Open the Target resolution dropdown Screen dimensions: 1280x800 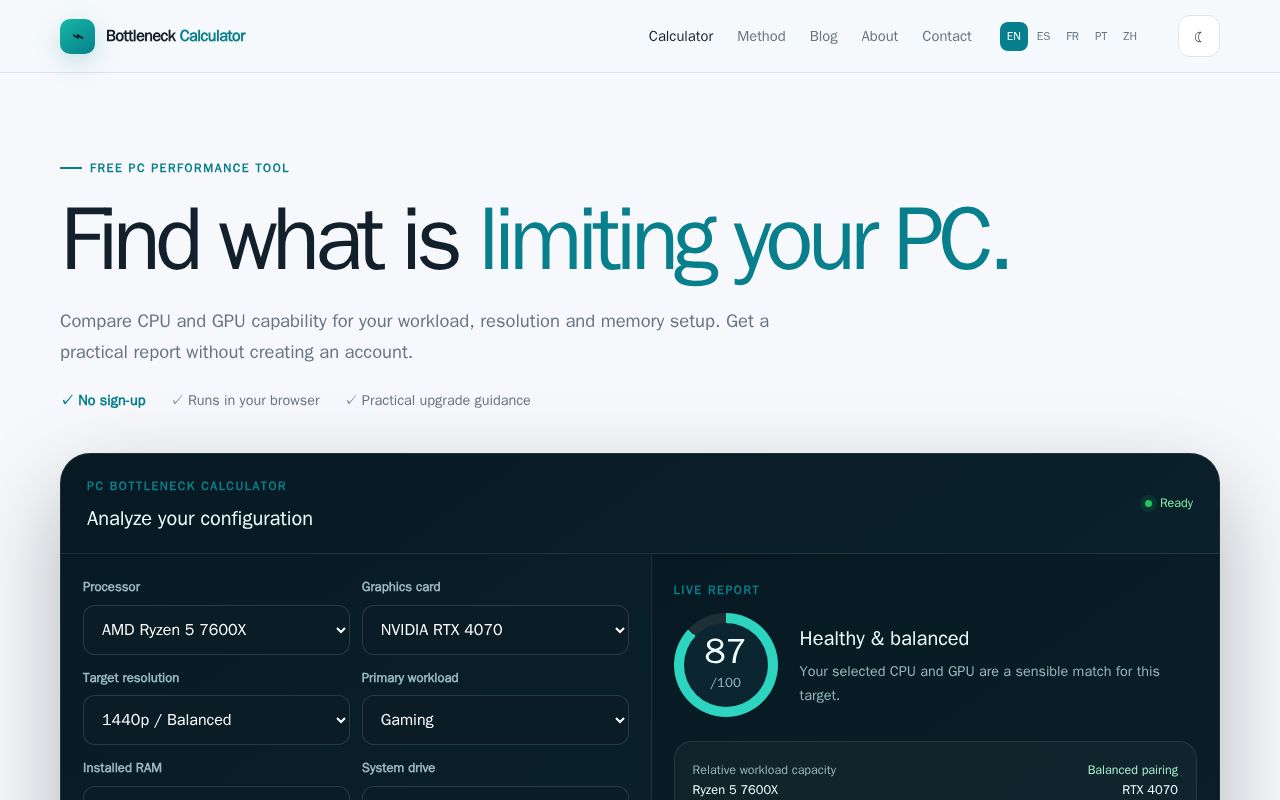click(x=216, y=720)
